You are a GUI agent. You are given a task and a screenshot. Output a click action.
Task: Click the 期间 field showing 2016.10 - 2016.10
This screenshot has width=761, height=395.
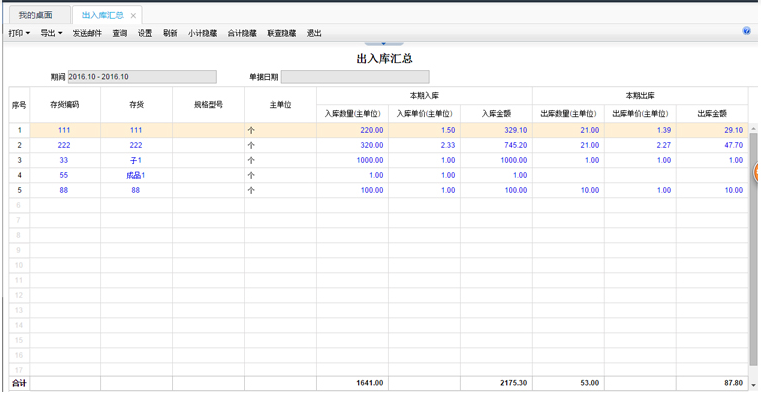tap(142, 77)
